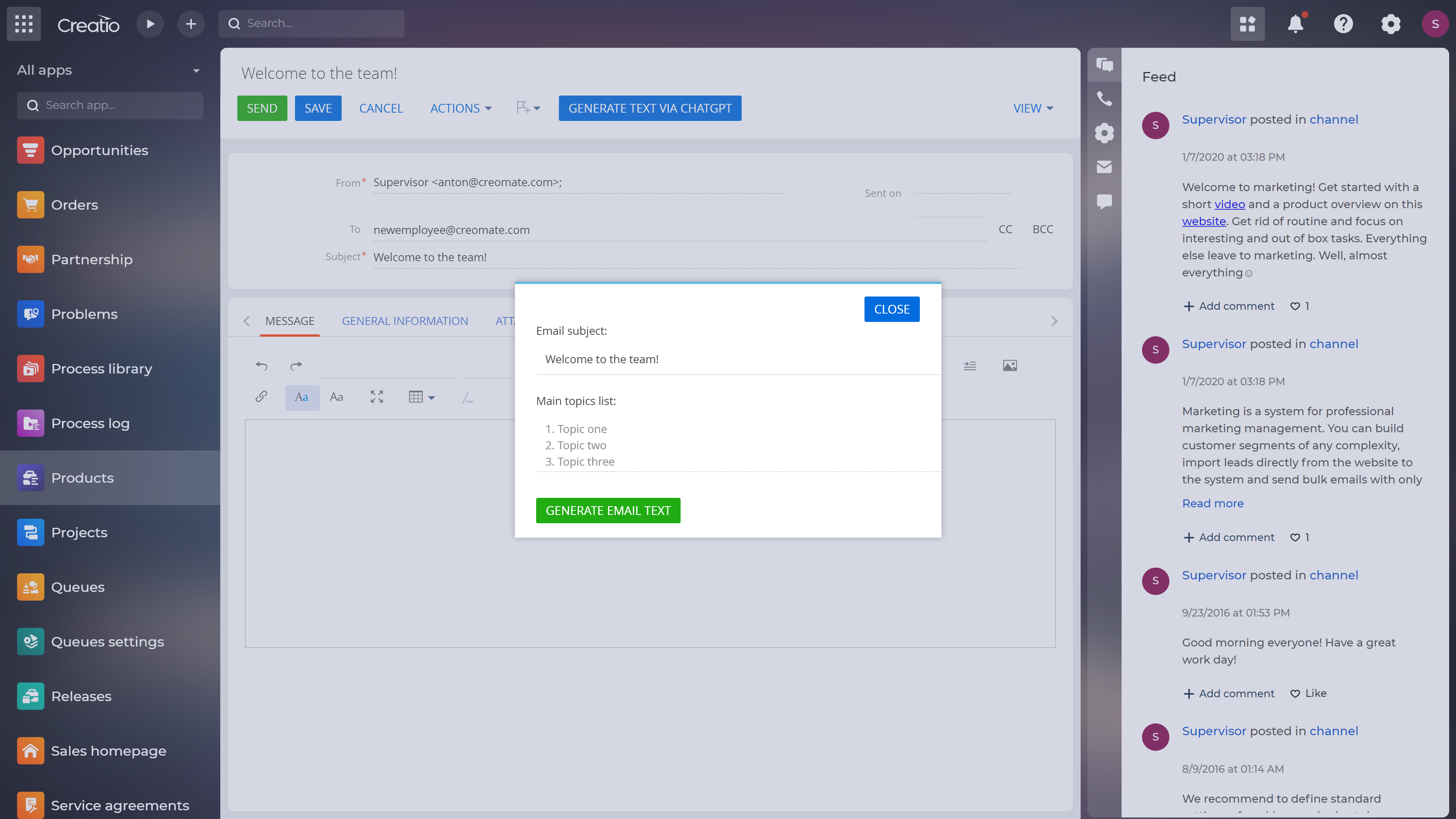Click the Read more link

1213,504
